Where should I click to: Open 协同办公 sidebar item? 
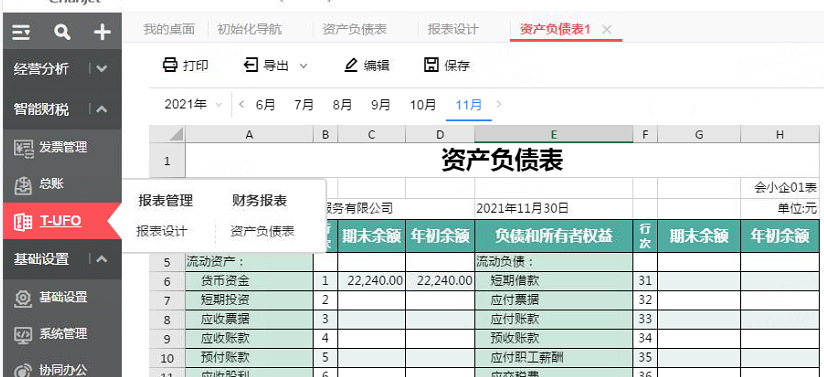coord(63,370)
